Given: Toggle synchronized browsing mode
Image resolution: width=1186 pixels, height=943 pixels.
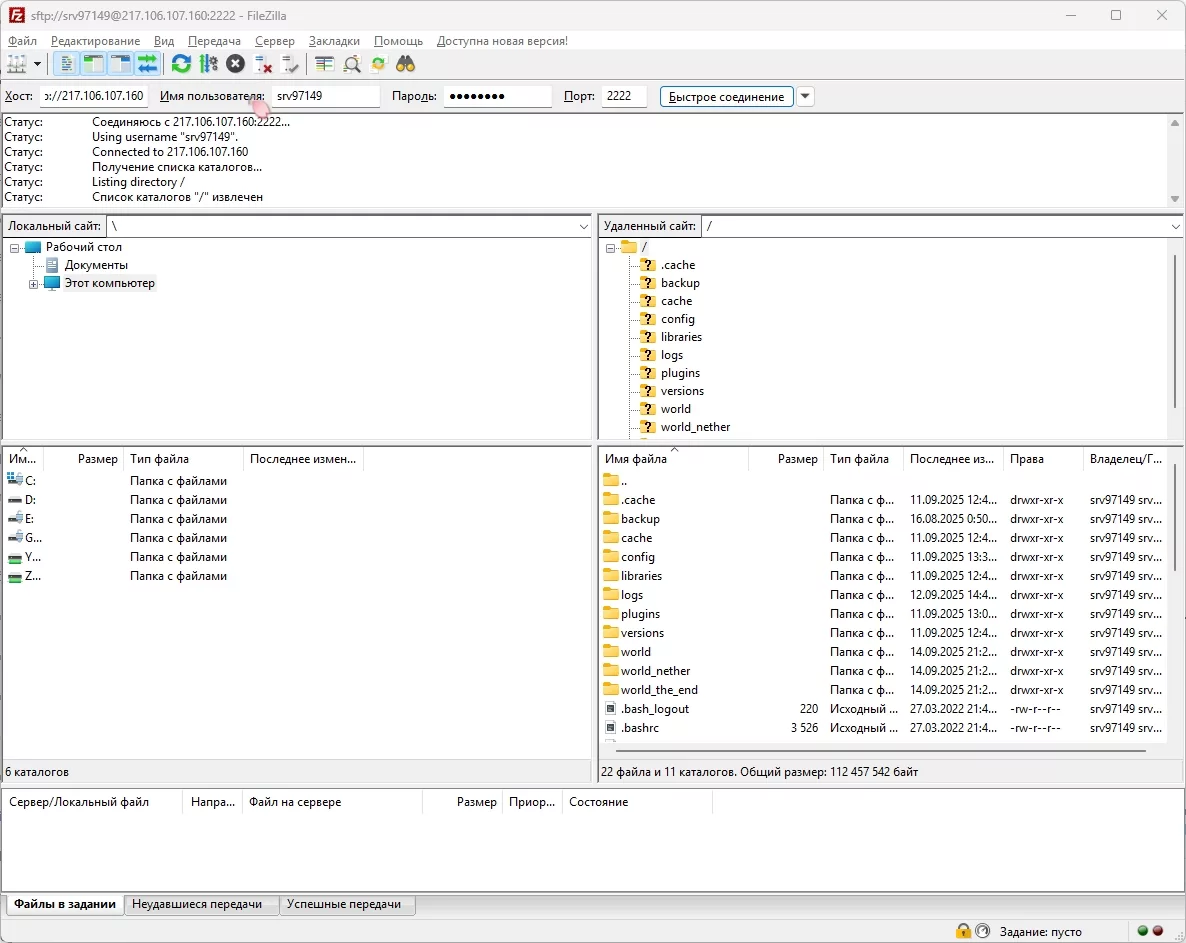Looking at the screenshot, I should tap(378, 63).
